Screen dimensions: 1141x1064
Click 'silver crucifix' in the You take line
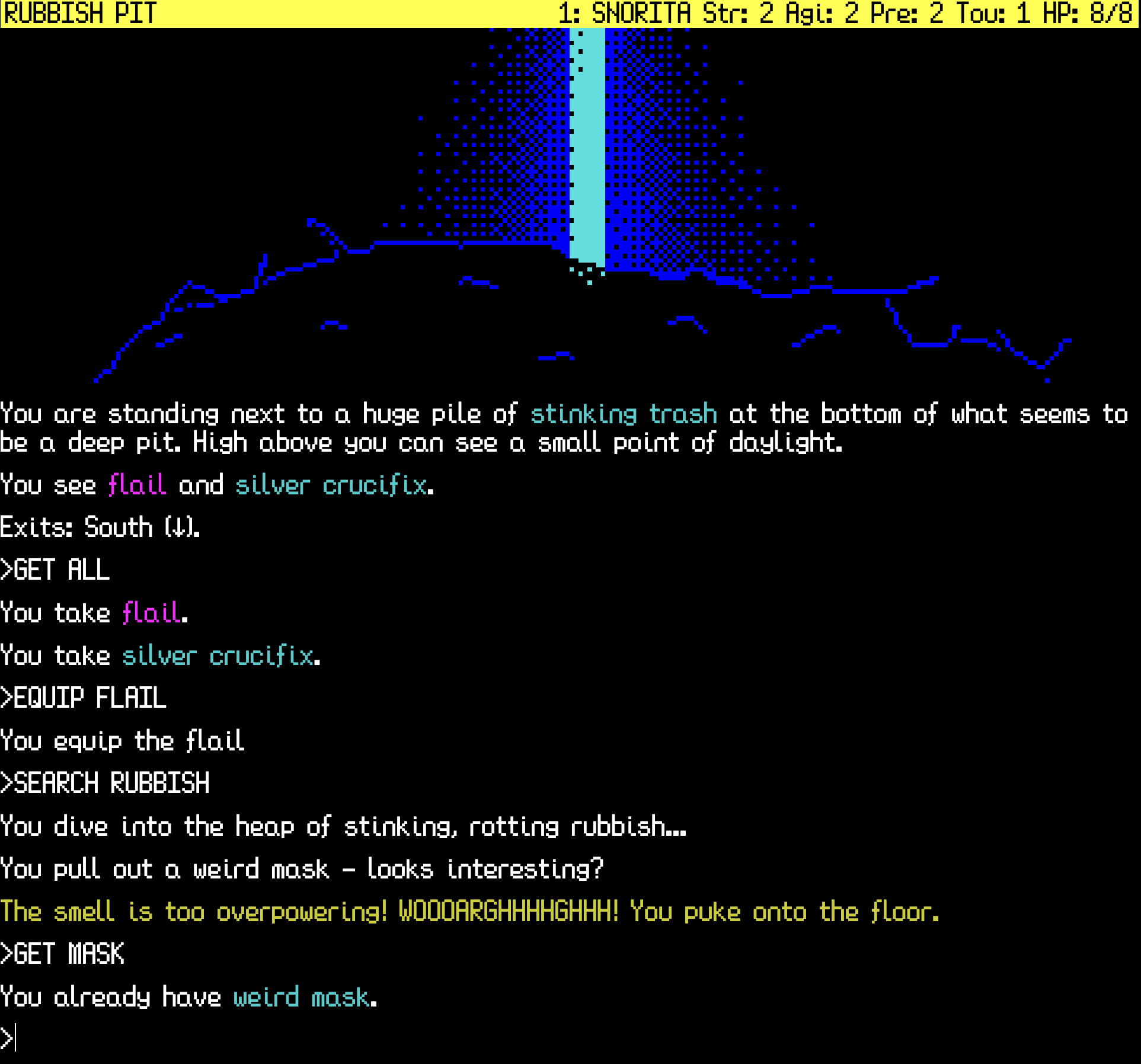(218, 656)
